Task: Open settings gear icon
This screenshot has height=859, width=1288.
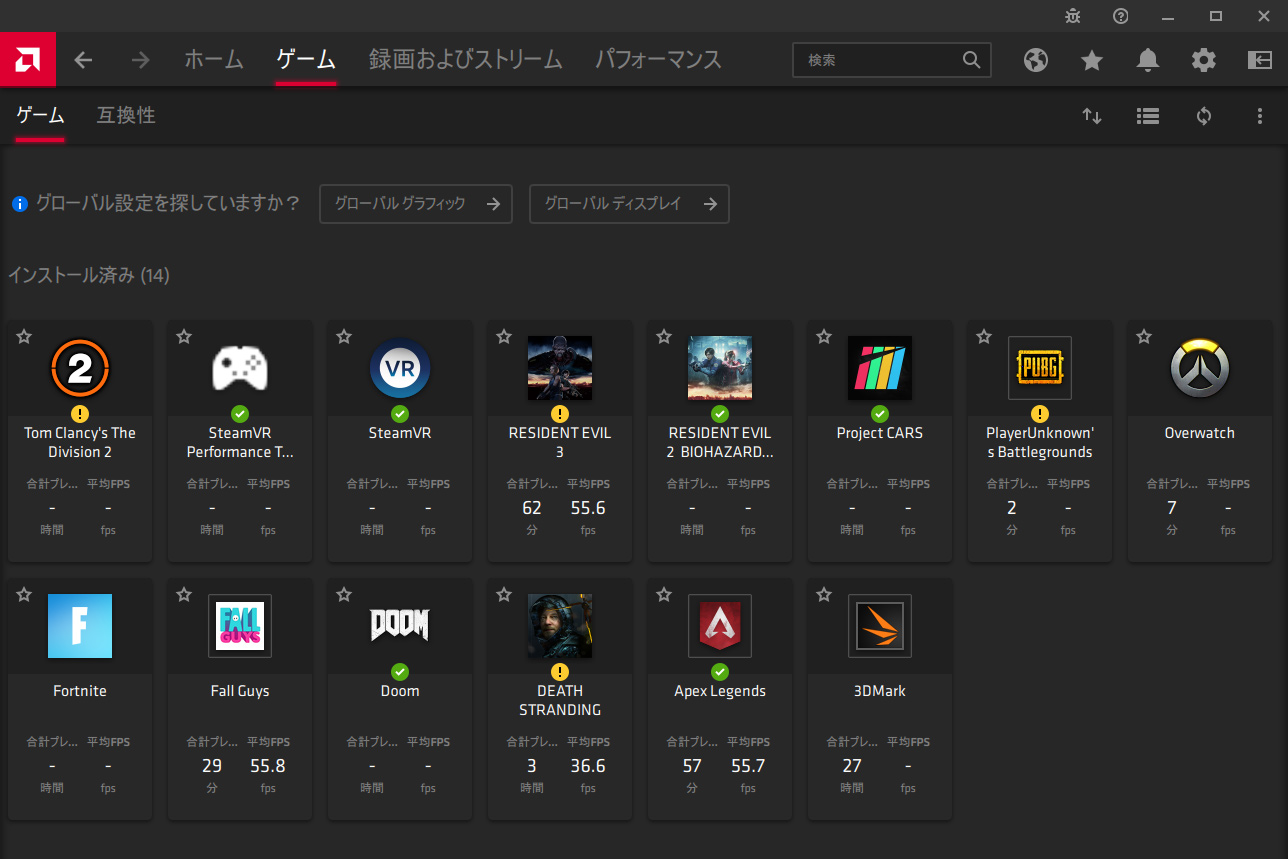Action: click(x=1204, y=60)
